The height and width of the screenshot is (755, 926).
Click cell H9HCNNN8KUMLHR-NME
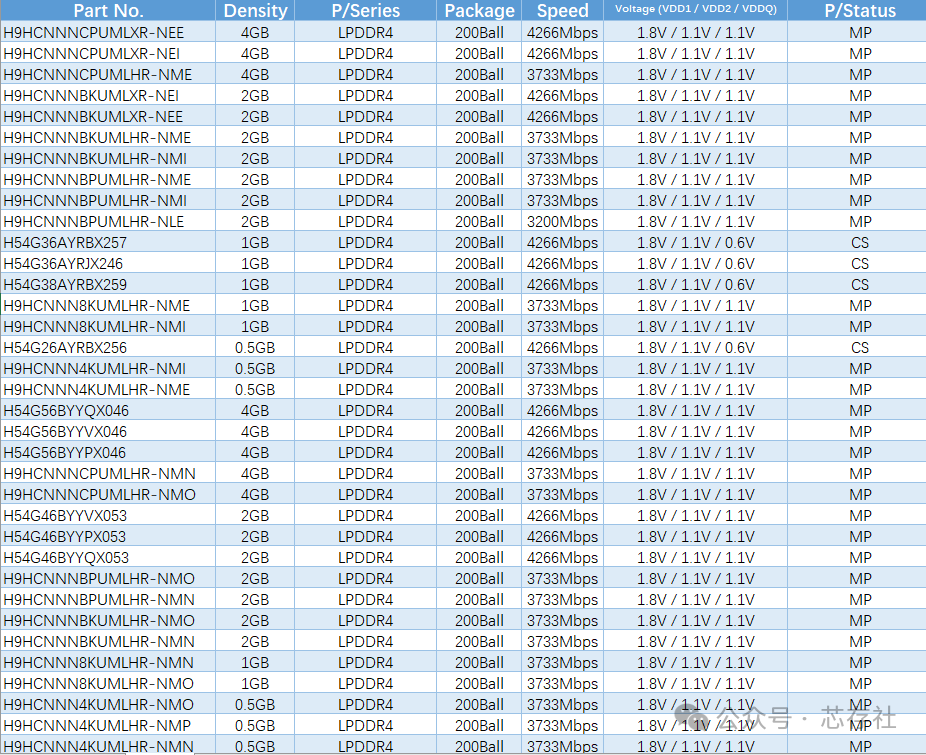108,305
